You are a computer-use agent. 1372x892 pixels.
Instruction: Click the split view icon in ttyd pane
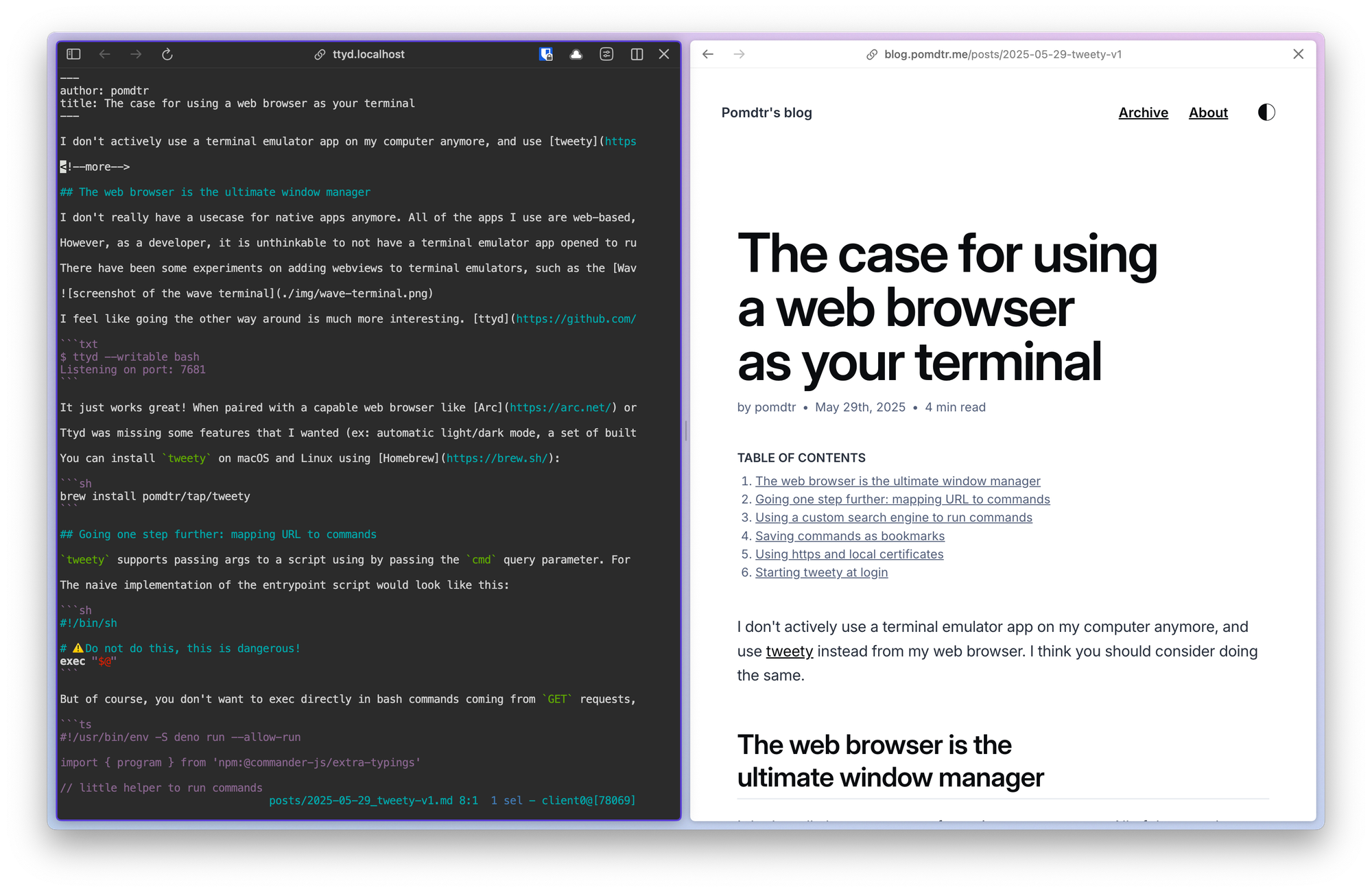pyautogui.click(x=637, y=54)
